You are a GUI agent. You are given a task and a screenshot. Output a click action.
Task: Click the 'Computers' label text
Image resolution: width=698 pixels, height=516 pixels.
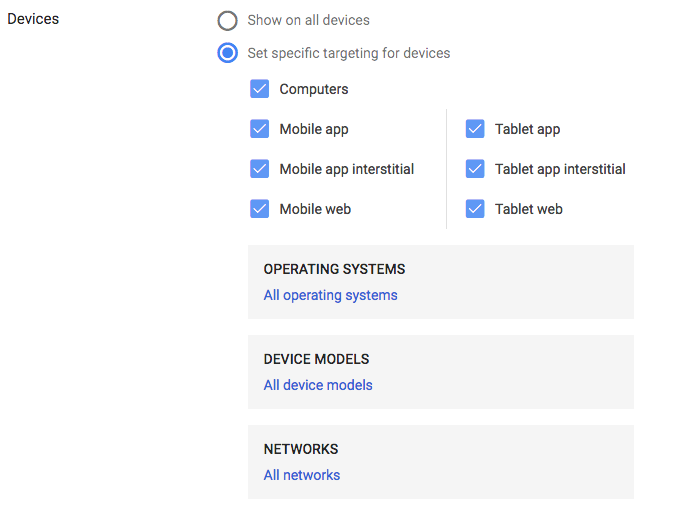pyautogui.click(x=314, y=89)
